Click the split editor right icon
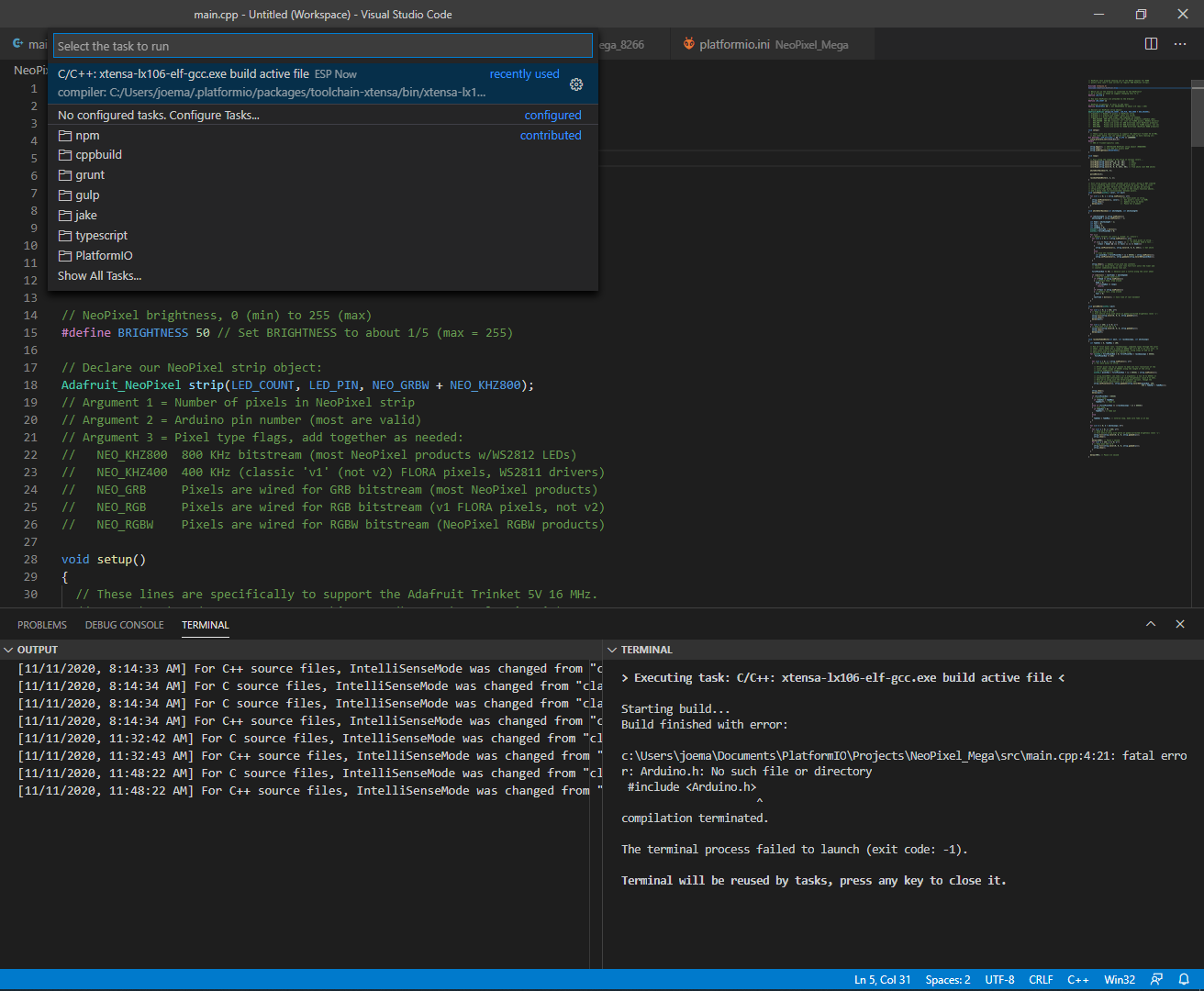 click(x=1152, y=44)
